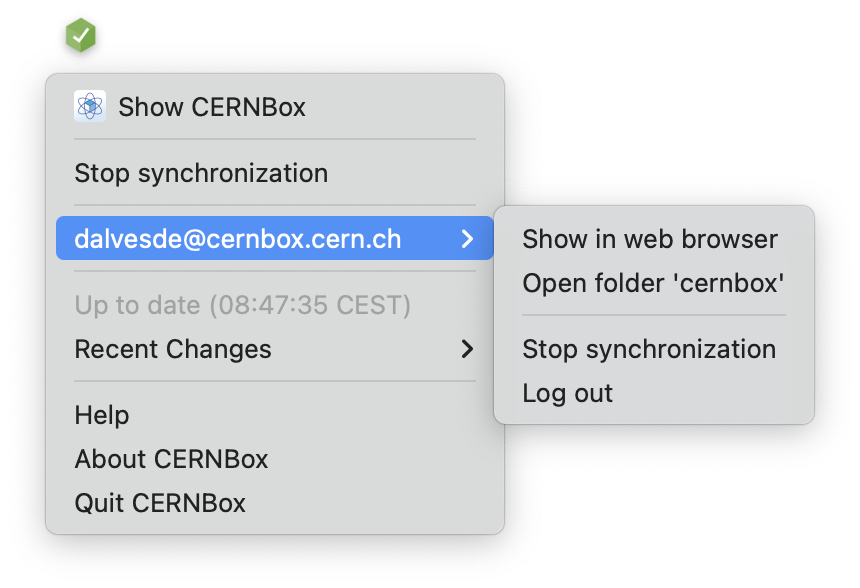
Task: Quit CERNBox from the menu
Action: [x=160, y=503]
